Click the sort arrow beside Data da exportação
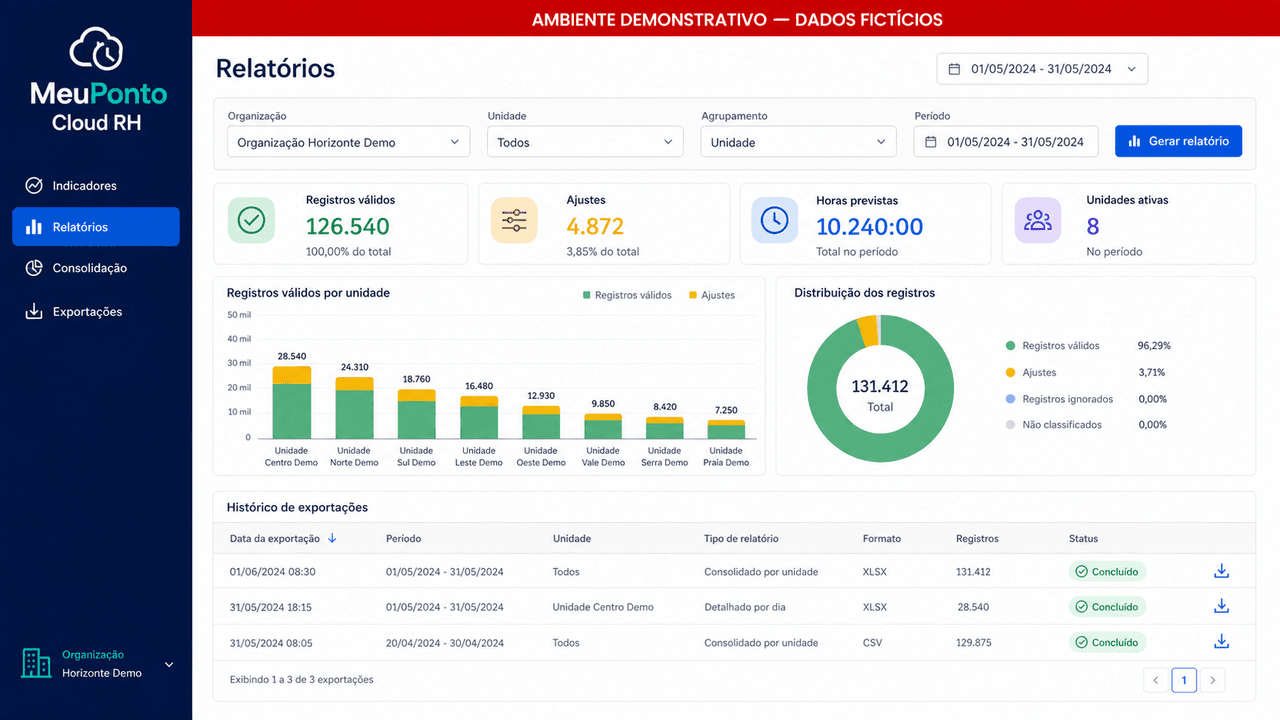1280x720 pixels. (332, 538)
